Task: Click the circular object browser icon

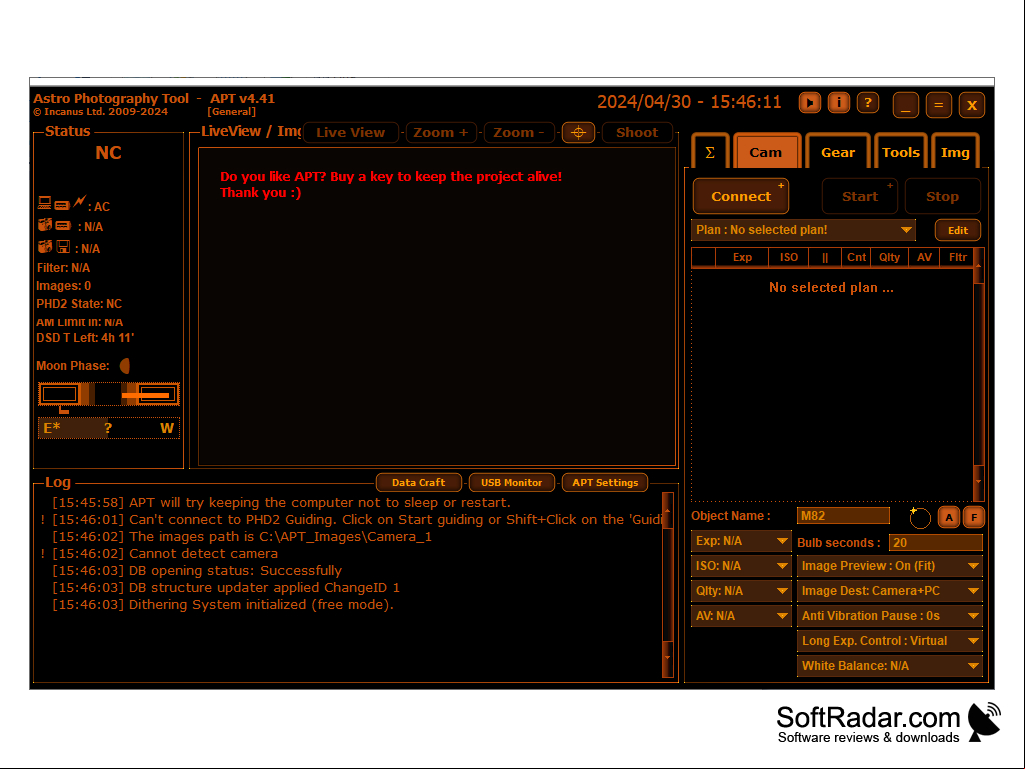Action: point(919,517)
